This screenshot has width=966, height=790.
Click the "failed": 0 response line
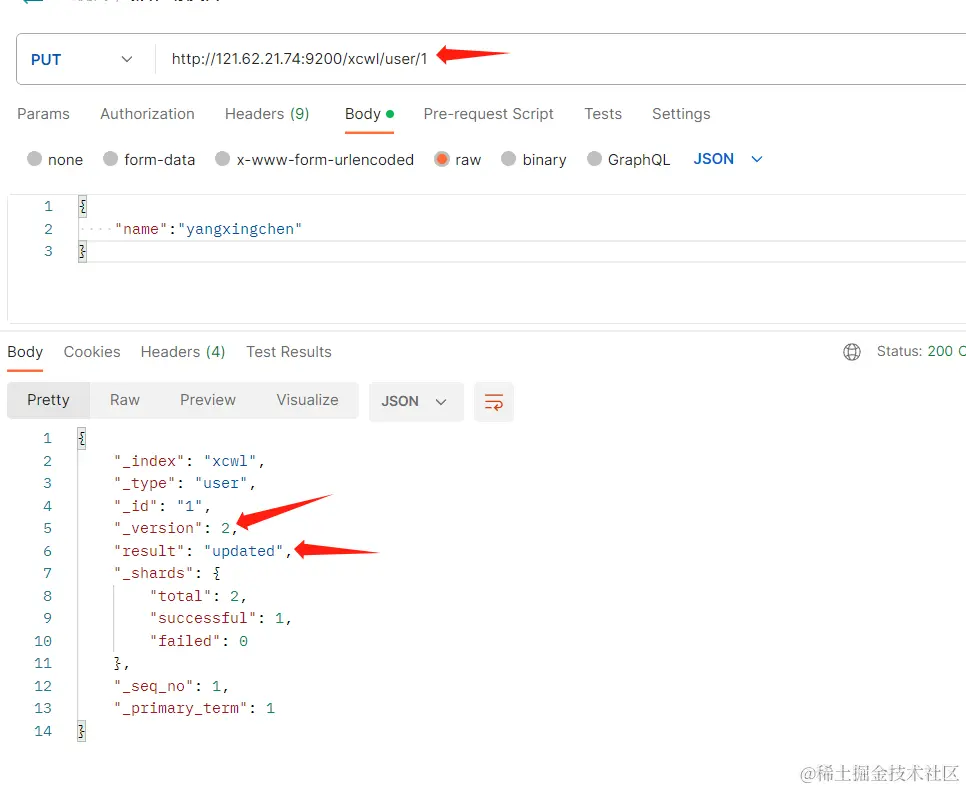pyautogui.click(x=198, y=641)
